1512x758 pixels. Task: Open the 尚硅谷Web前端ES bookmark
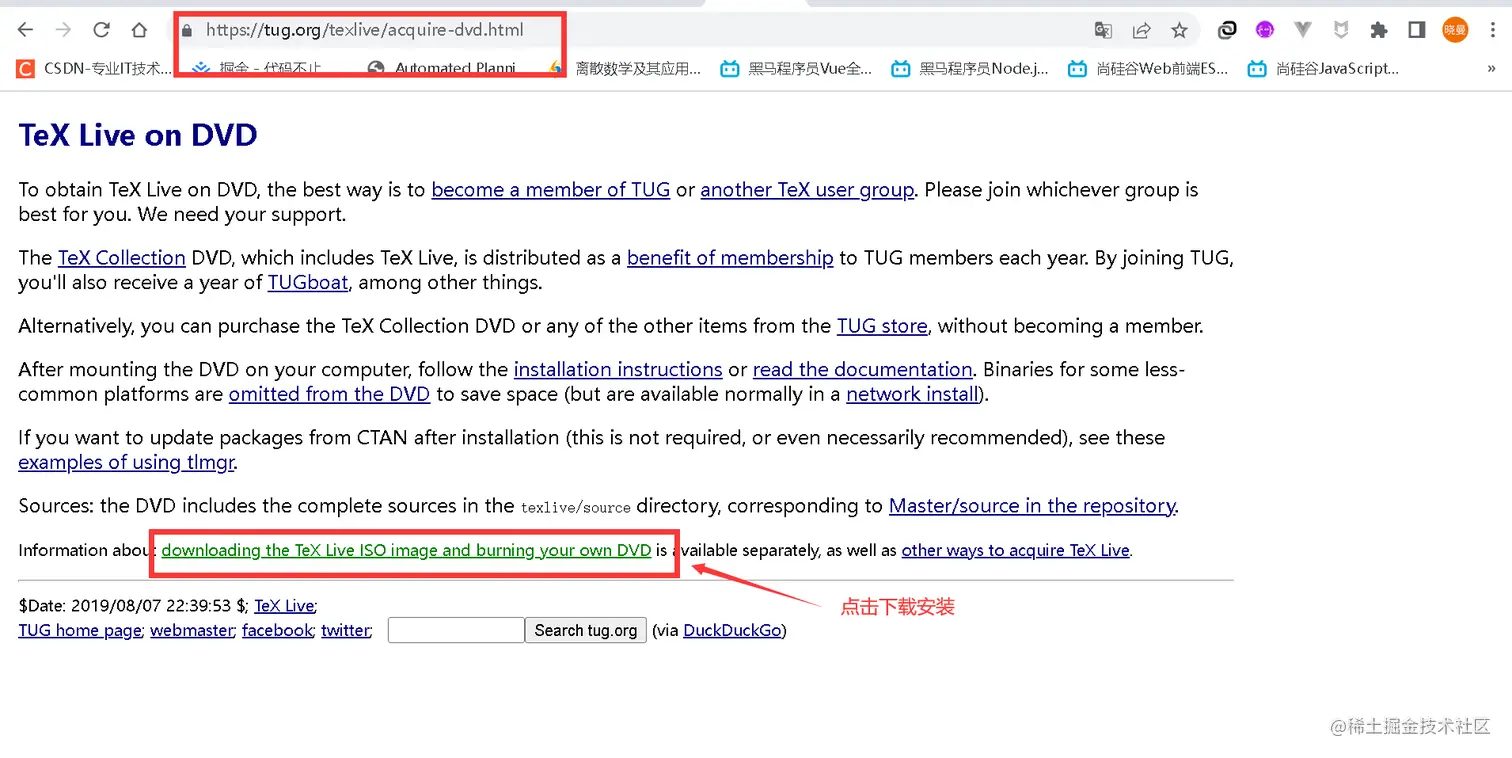[x=1148, y=69]
